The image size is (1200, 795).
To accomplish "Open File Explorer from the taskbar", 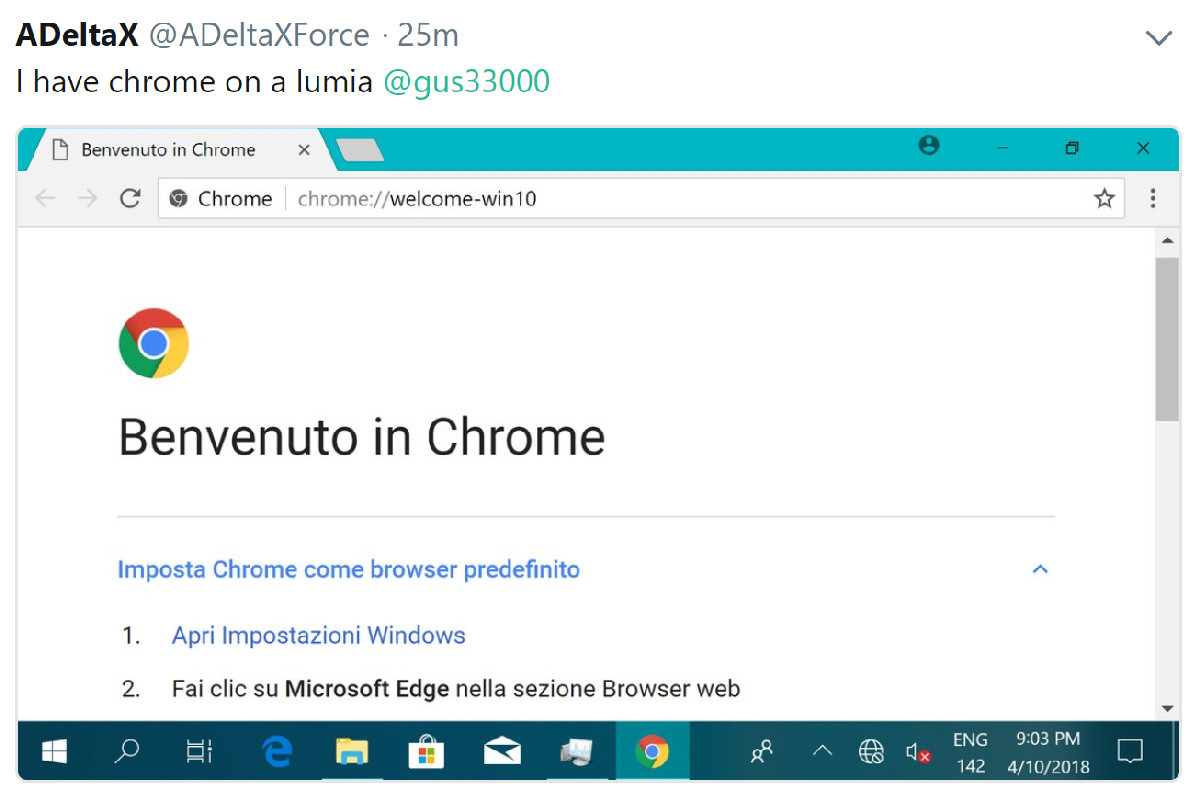I will pyautogui.click(x=351, y=751).
